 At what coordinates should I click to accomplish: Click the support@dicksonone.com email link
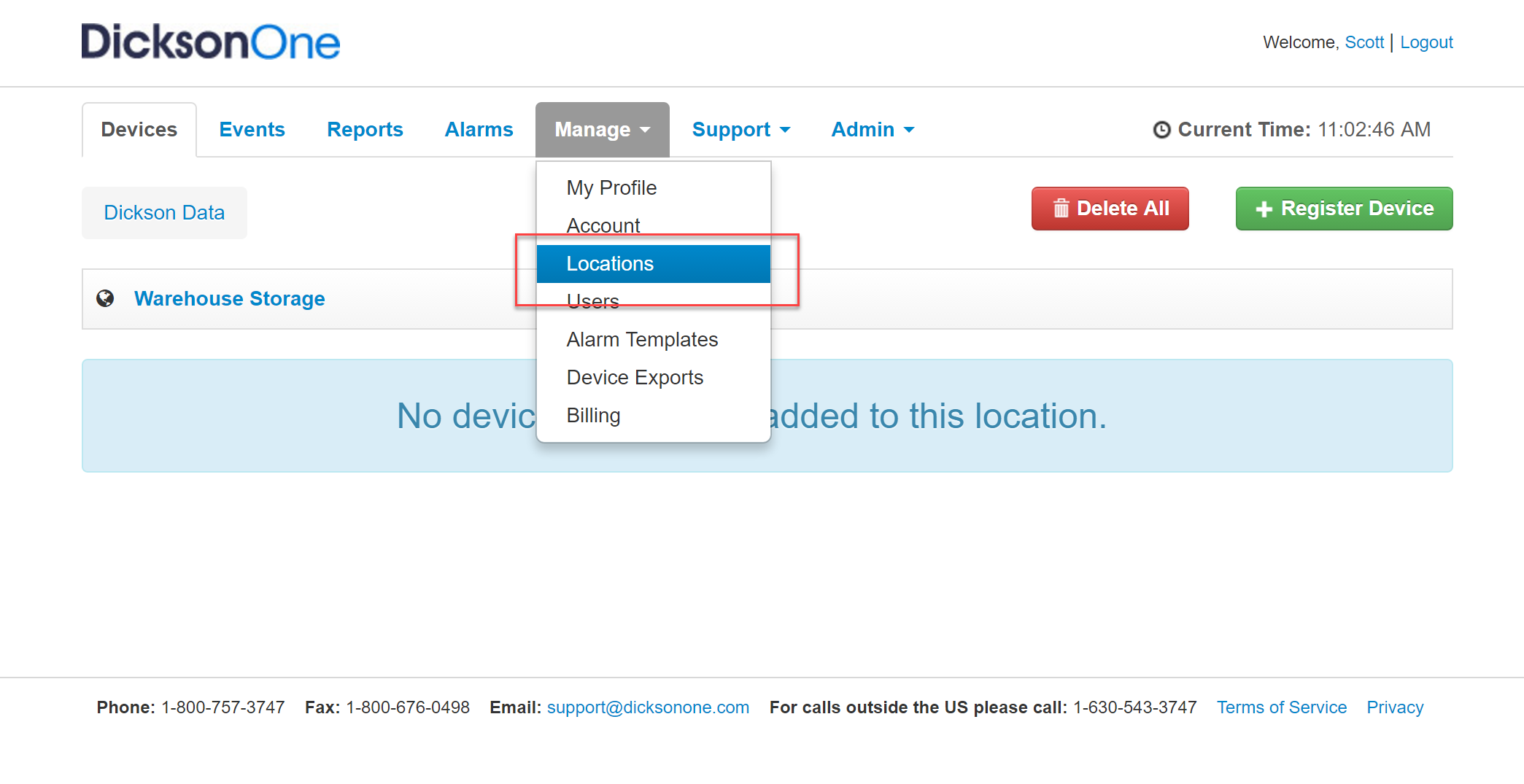648,707
